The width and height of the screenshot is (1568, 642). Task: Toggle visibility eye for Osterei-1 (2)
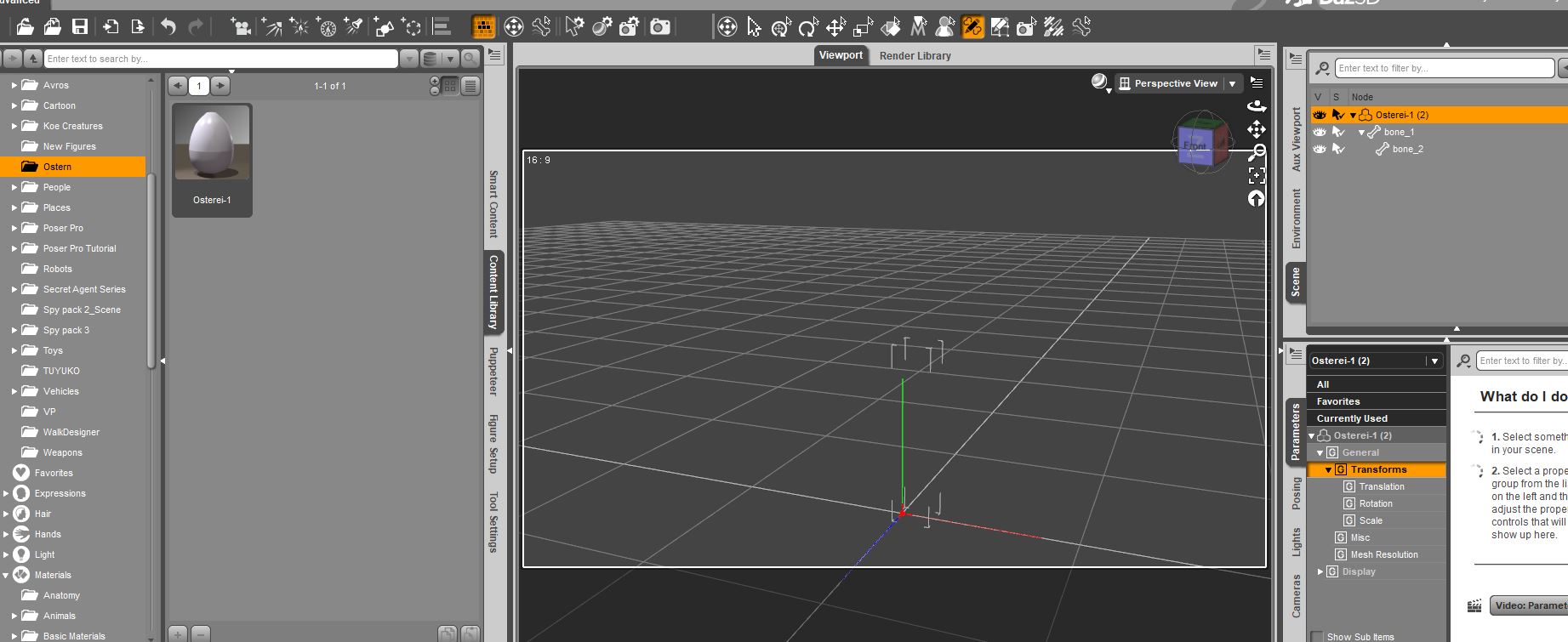(x=1320, y=115)
